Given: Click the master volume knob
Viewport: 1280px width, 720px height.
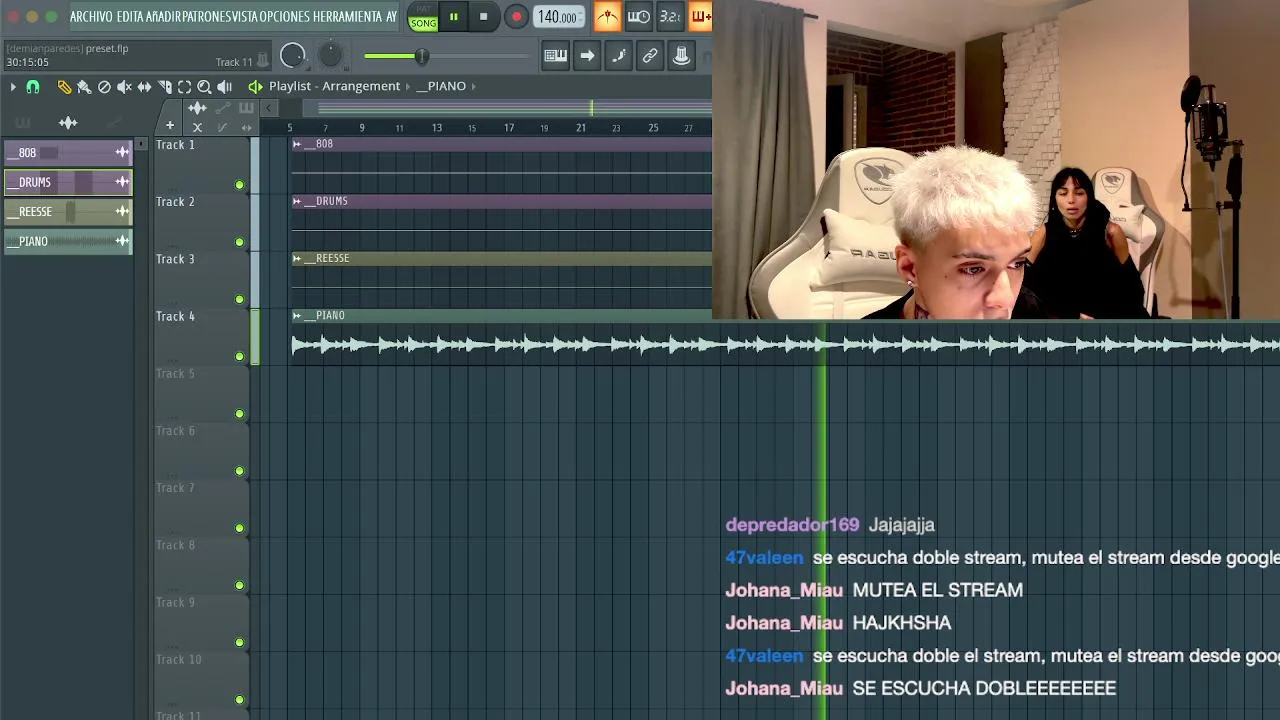Looking at the screenshot, I should 293,56.
